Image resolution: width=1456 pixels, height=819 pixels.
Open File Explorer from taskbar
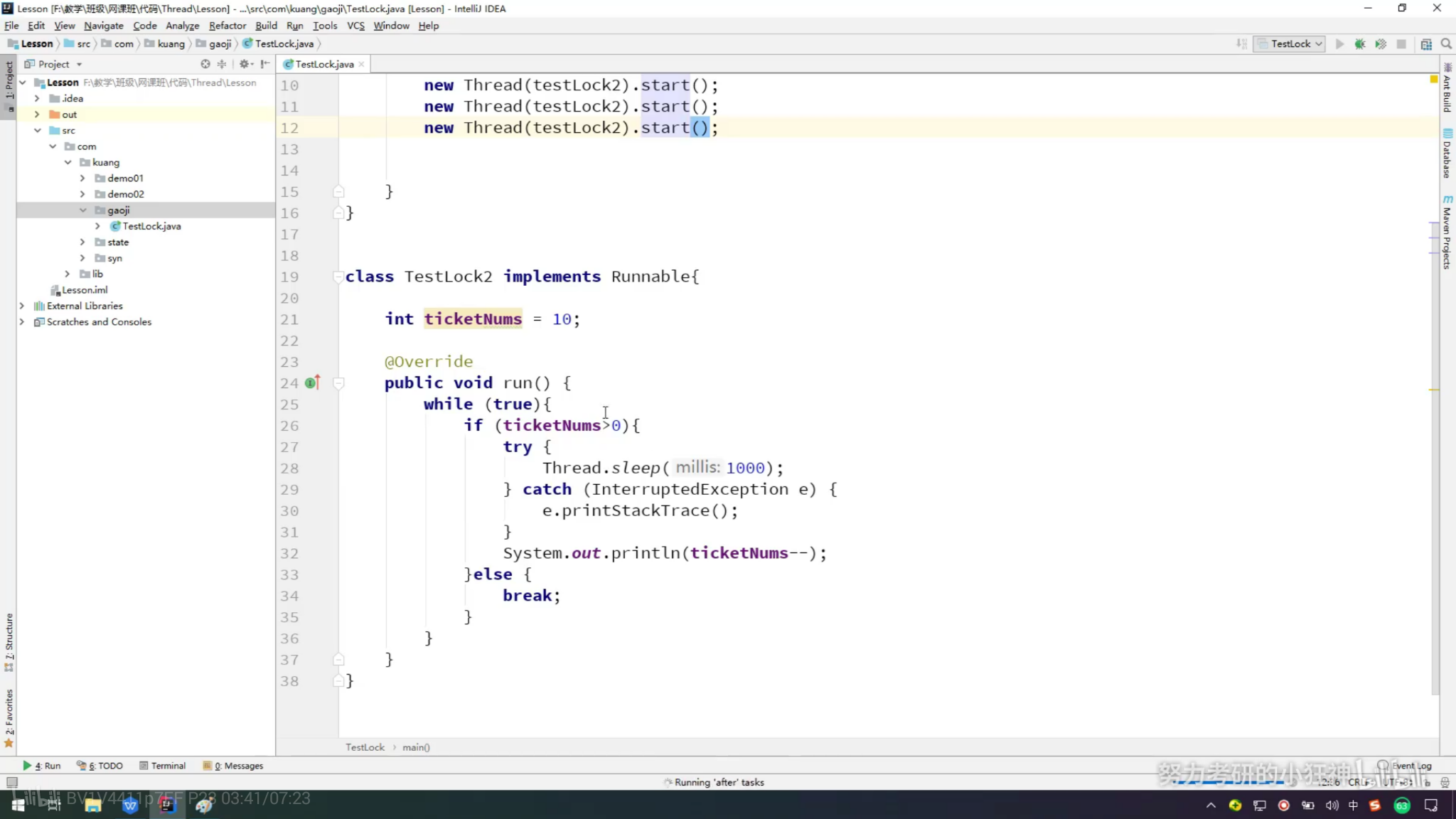point(92,805)
